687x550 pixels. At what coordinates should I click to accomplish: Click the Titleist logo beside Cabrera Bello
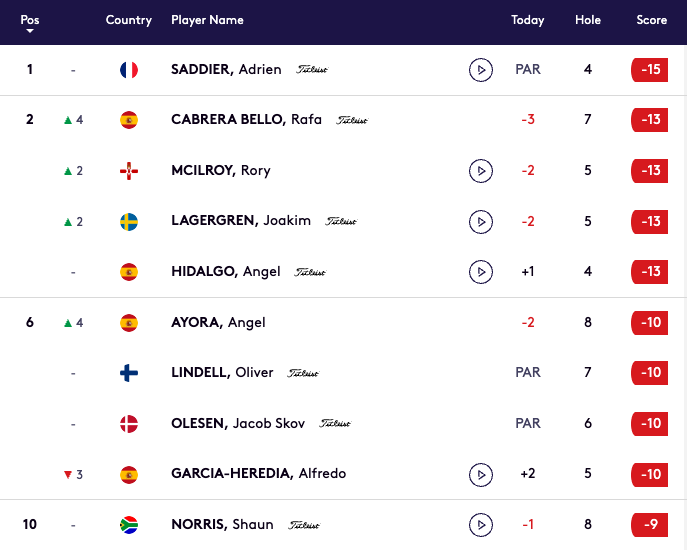352,120
